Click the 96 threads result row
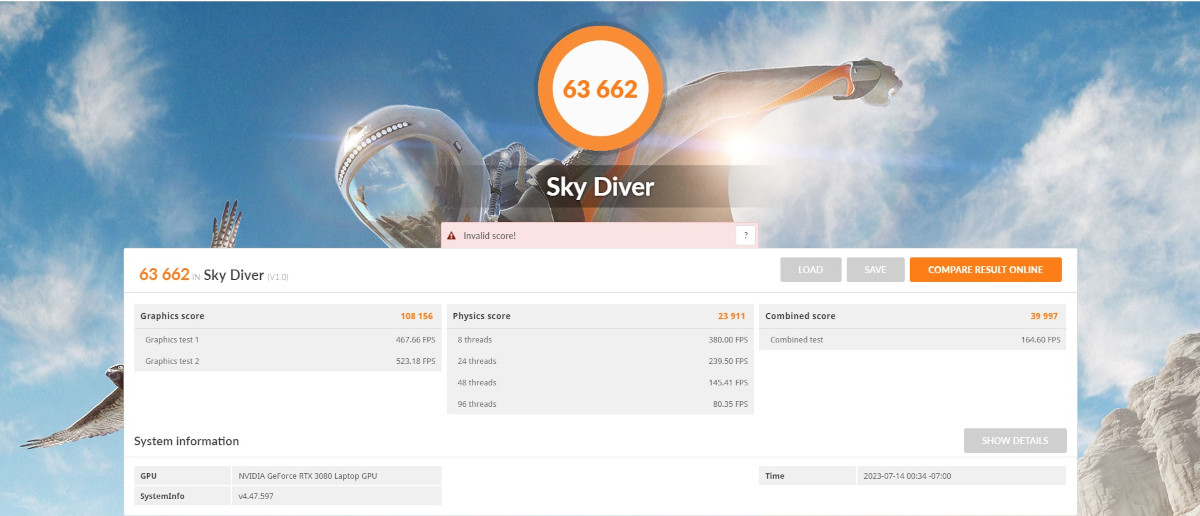Image resolution: width=1200 pixels, height=516 pixels. tap(599, 404)
